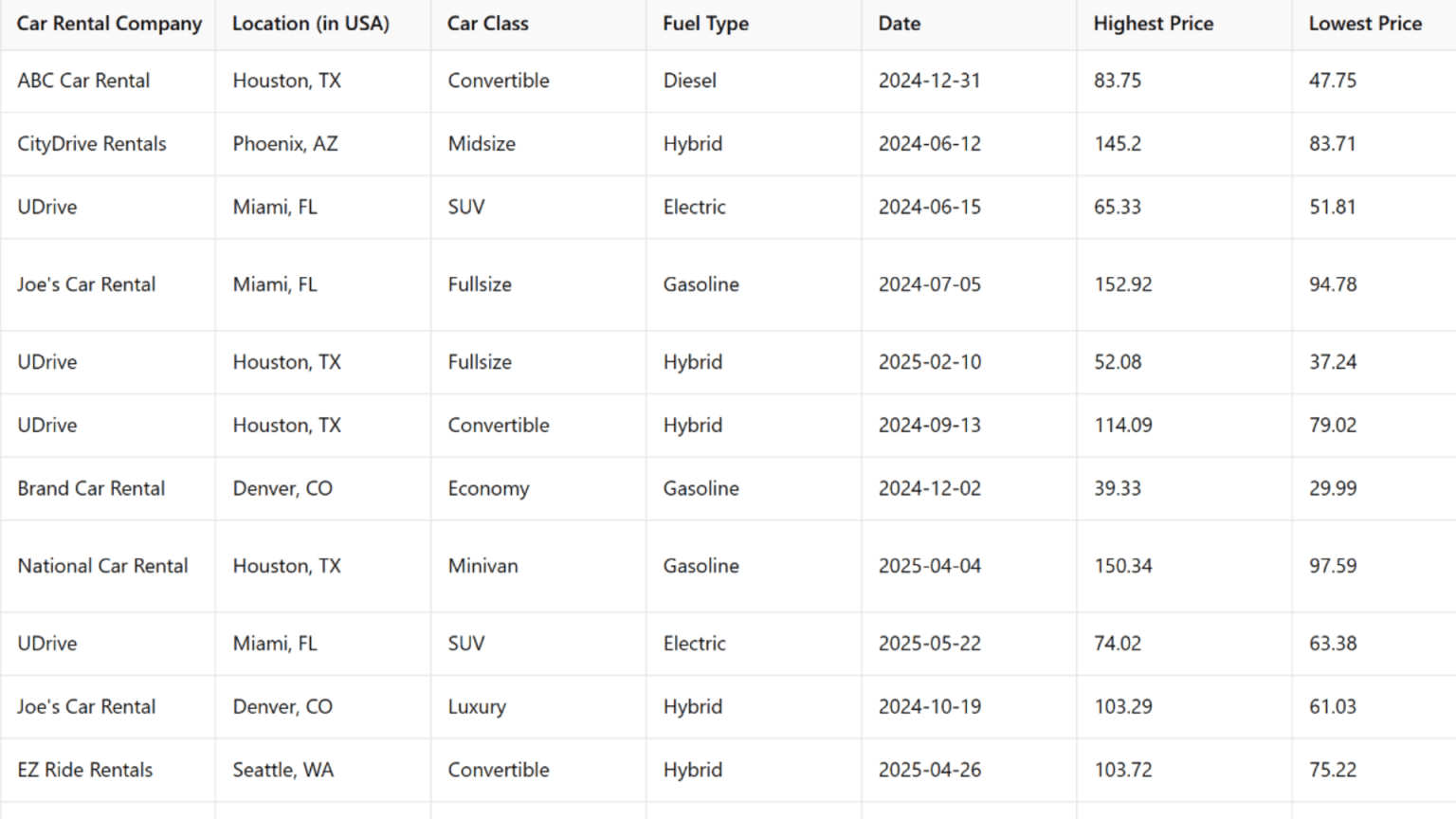Select the Phoenix, AZ location cell
The height and width of the screenshot is (819, 1456).
point(285,144)
